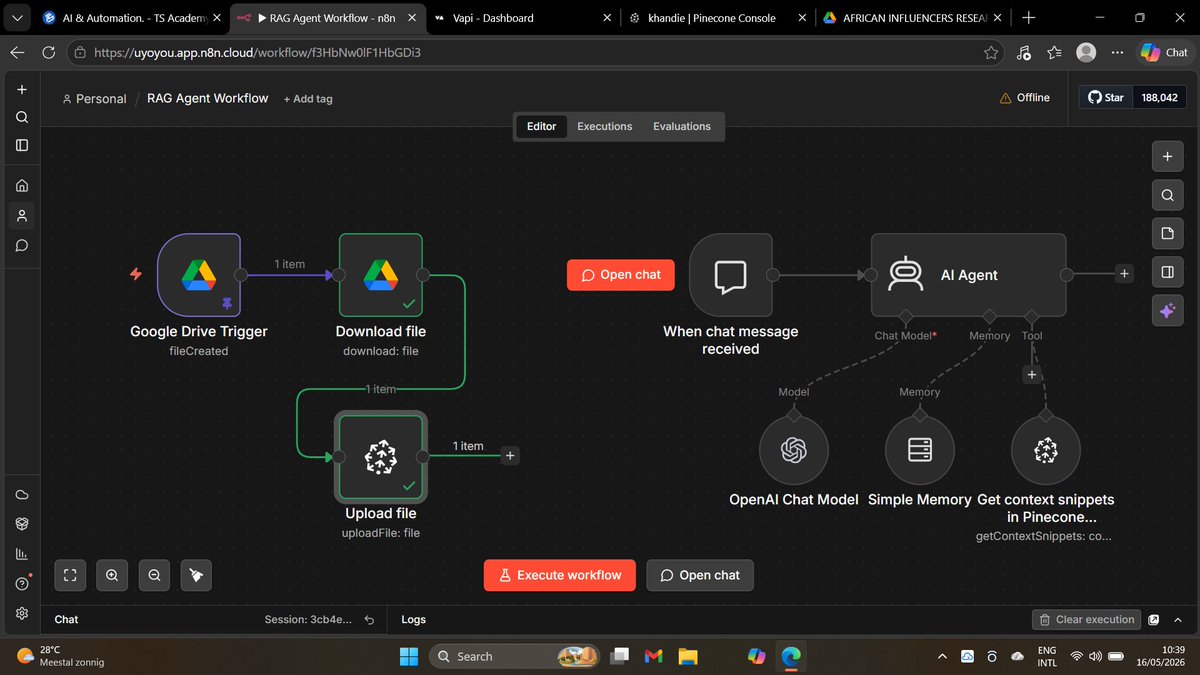
Task: Open the Simple Memory node
Action: (x=920, y=451)
